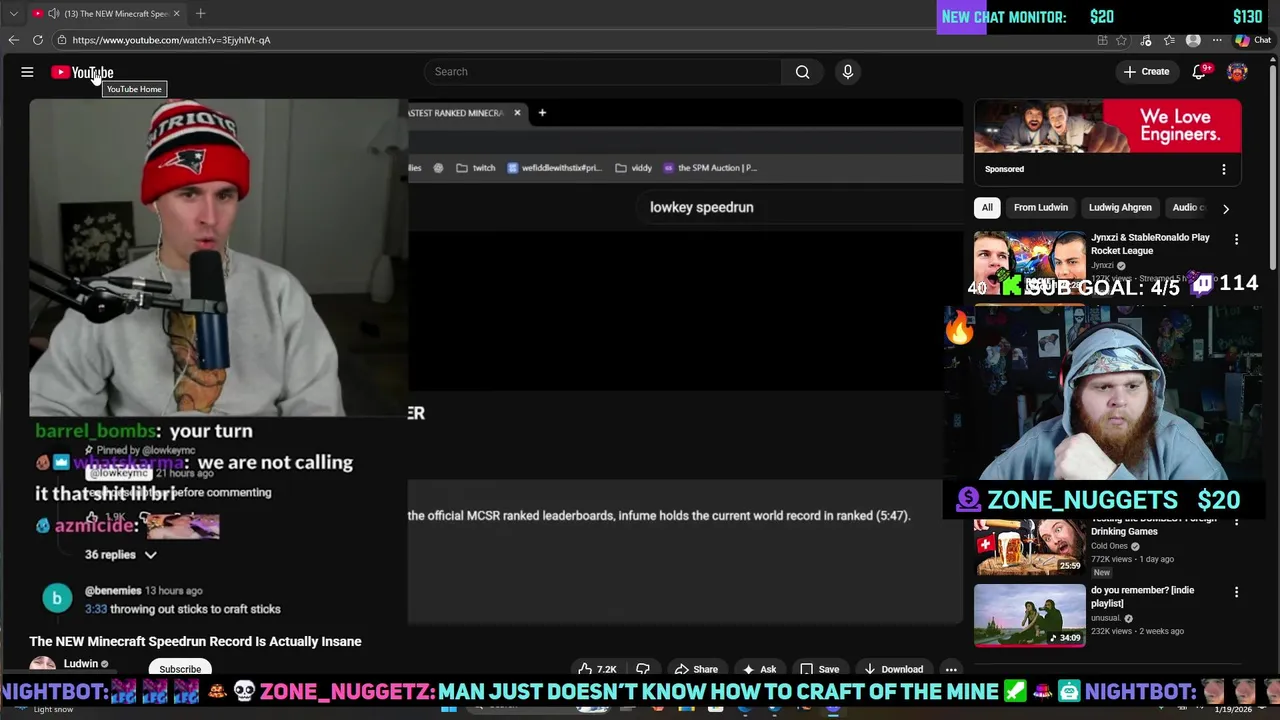The height and width of the screenshot is (720, 1280).
Task: Reload the page with the refresh icon
Action: coord(38,40)
